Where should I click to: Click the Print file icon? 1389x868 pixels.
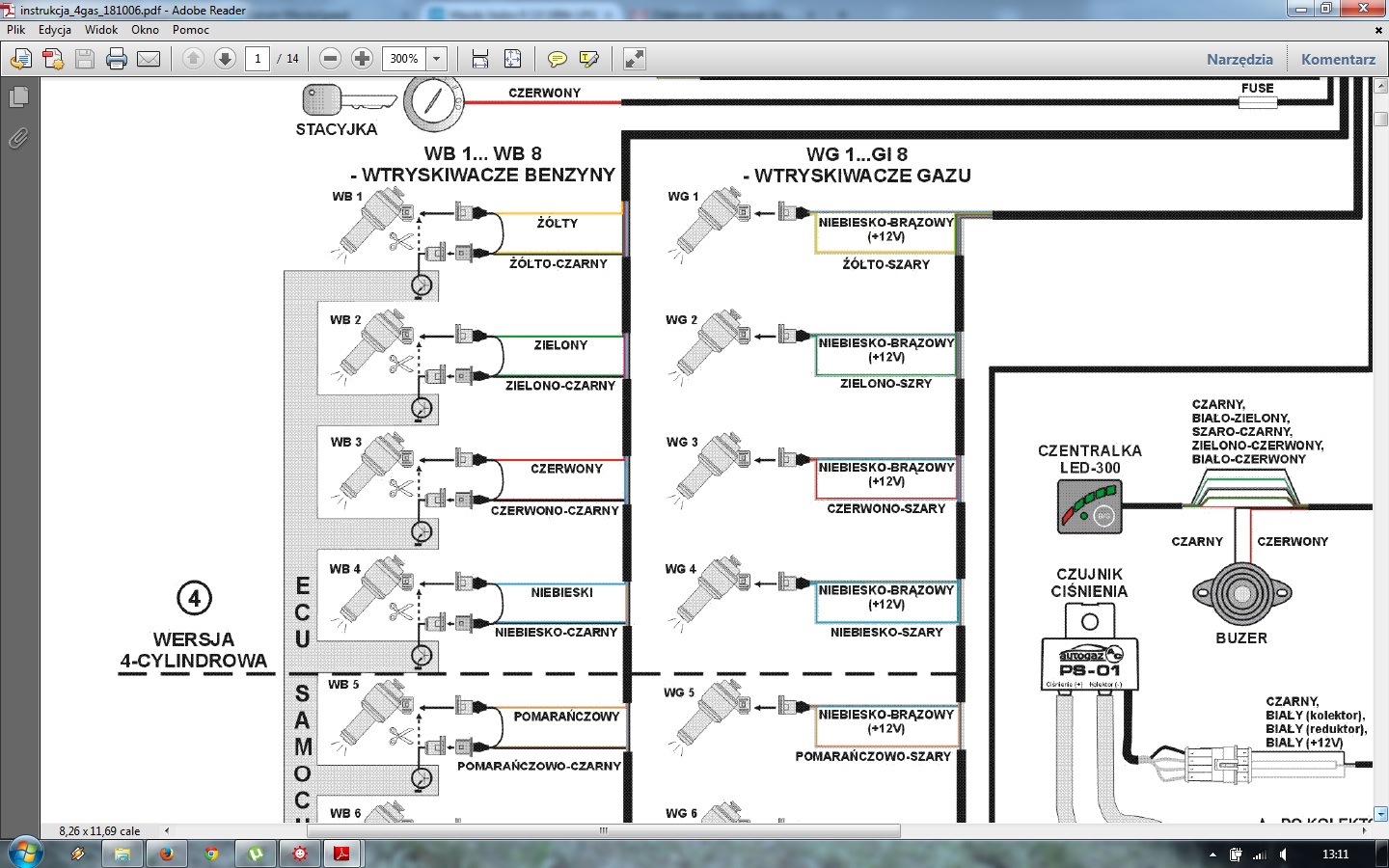[x=117, y=59]
